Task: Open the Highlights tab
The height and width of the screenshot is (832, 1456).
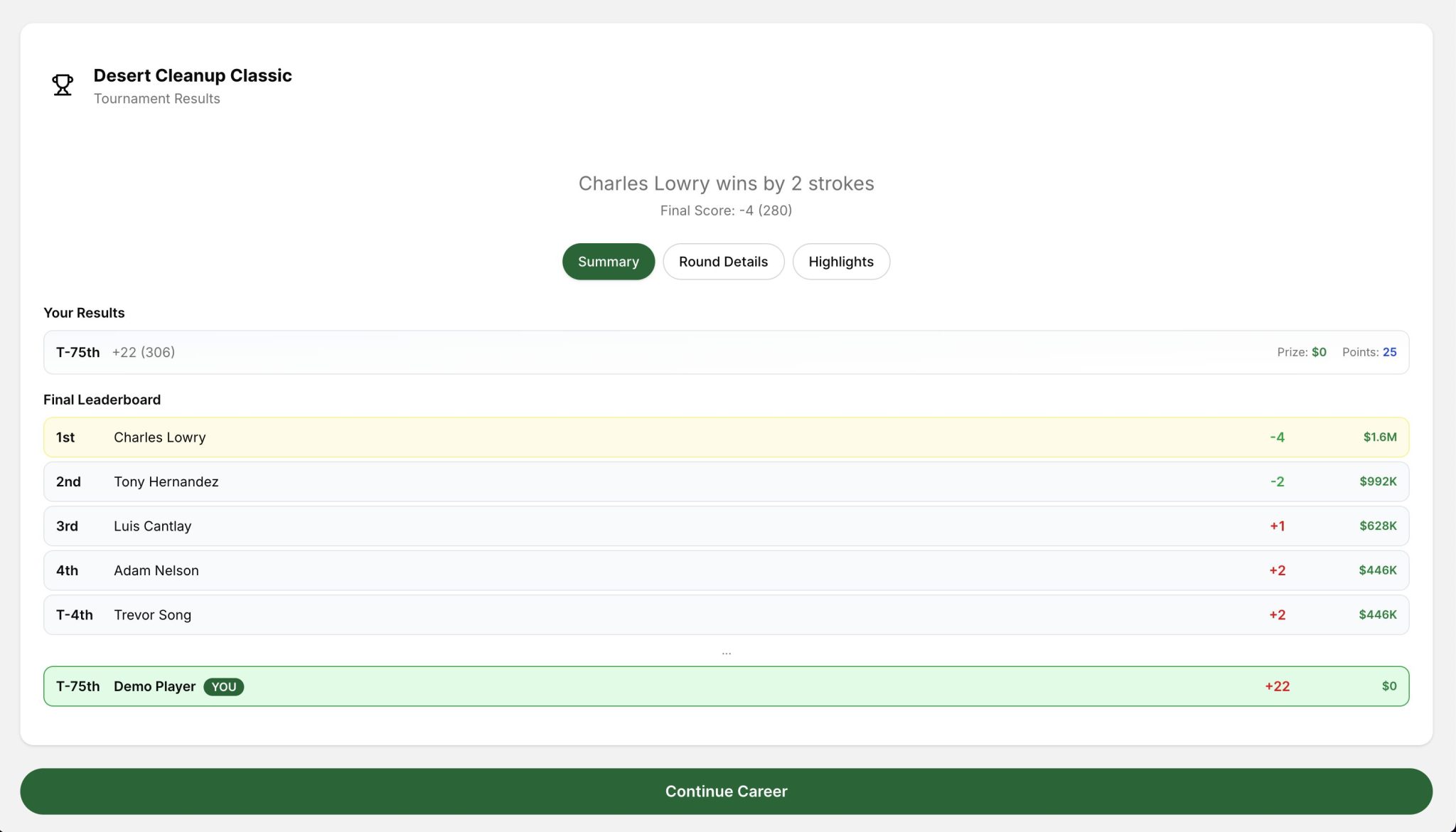Action: point(840,262)
